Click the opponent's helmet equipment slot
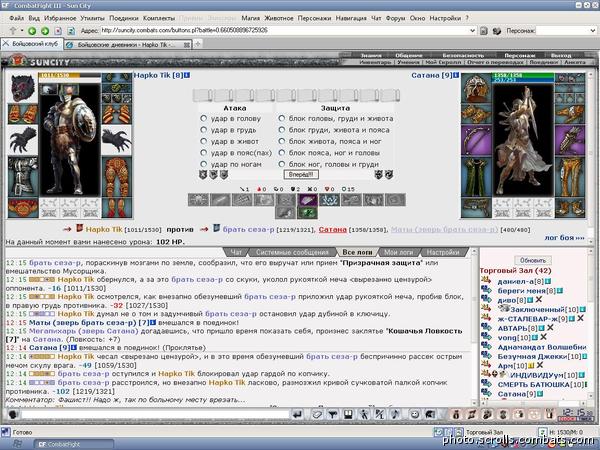Viewport: 600px width, 450px height. tap(476, 88)
